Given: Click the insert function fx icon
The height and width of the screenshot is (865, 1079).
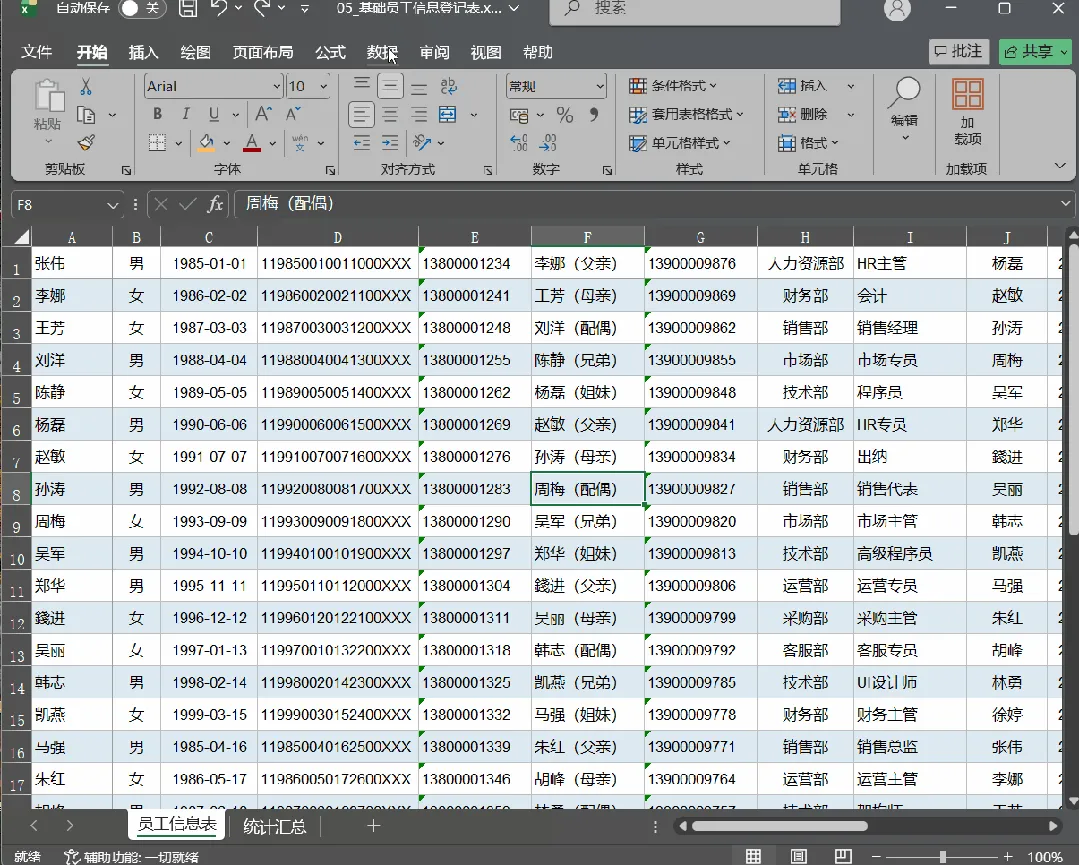Looking at the screenshot, I should pyautogui.click(x=215, y=204).
